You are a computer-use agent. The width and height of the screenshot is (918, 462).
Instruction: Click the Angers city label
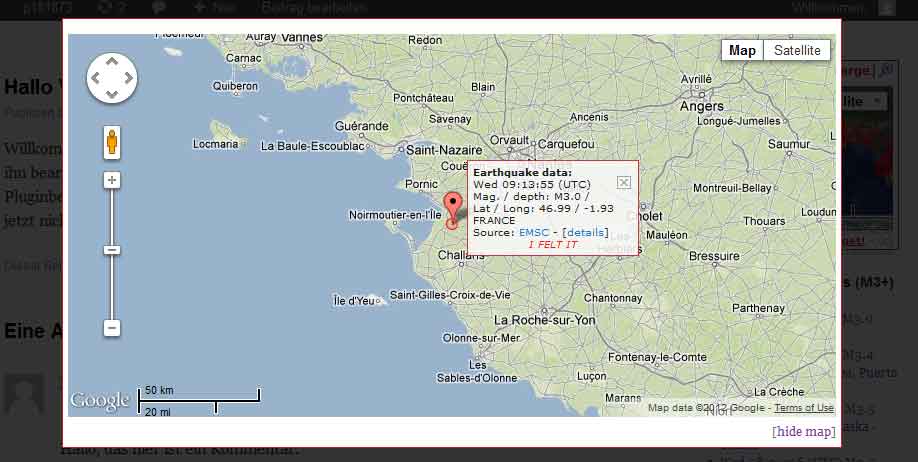701,107
